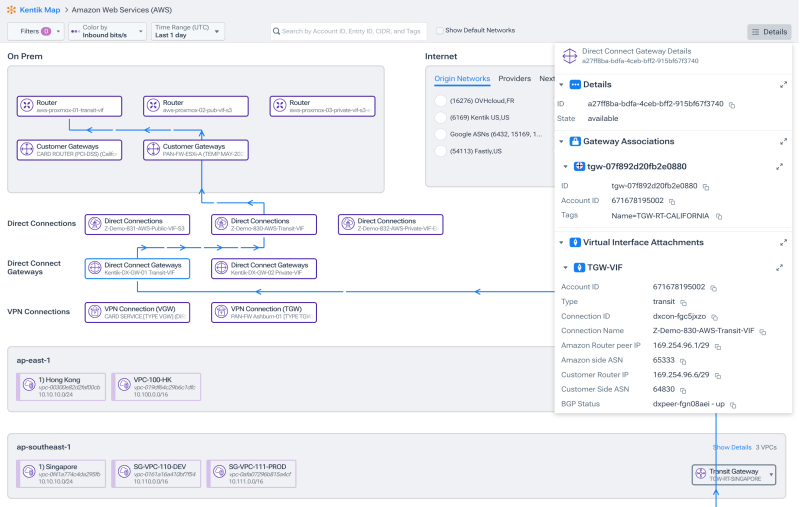Maximize the tgw-07f892d20fb2e0880 entry

(779, 167)
